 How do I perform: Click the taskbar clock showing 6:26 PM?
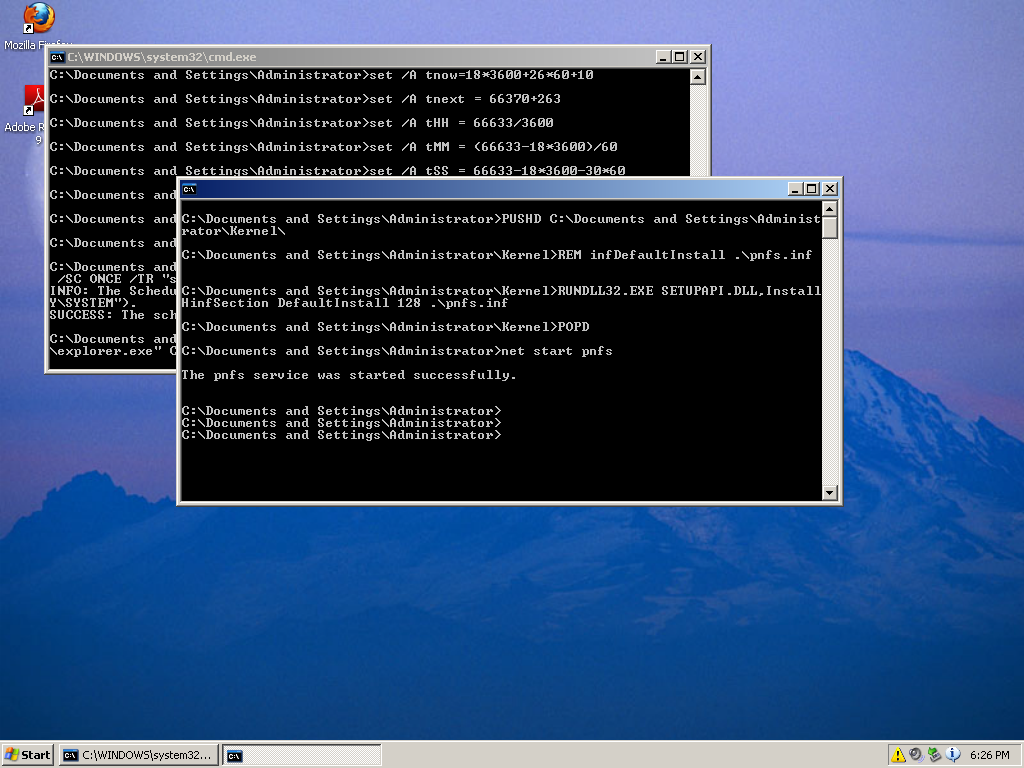coord(989,755)
